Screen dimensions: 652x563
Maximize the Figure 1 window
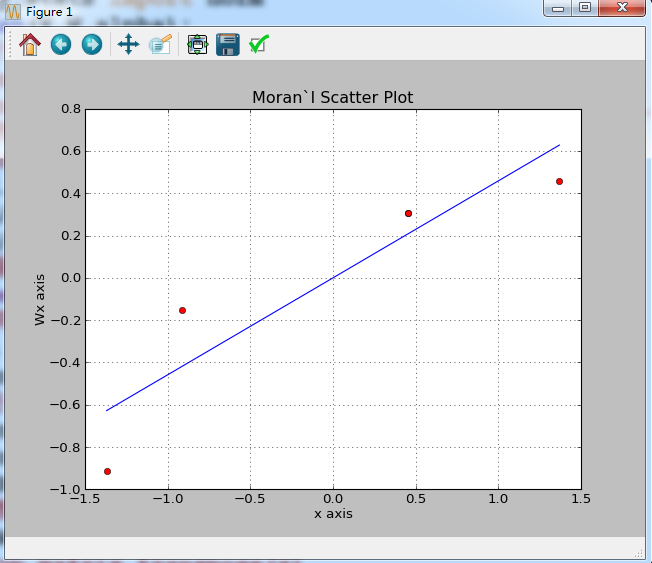[585, 9]
